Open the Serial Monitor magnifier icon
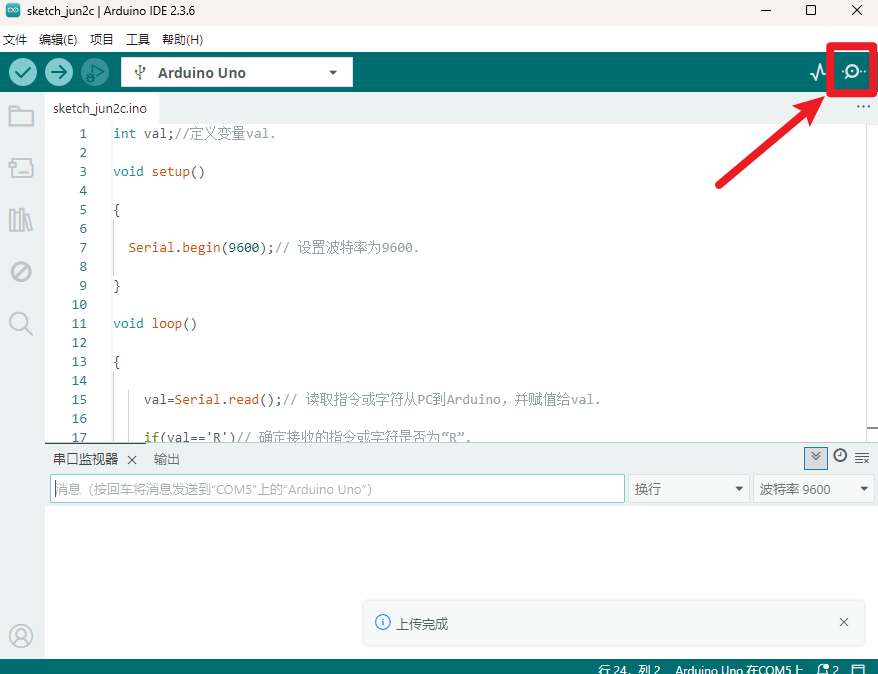Screen dimensions: 878x674 tap(853, 72)
